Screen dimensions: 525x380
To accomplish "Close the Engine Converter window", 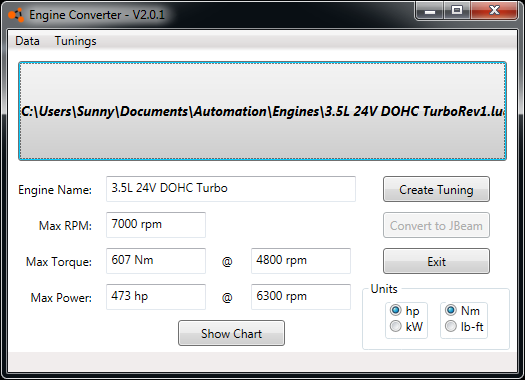I will pos(494,11).
